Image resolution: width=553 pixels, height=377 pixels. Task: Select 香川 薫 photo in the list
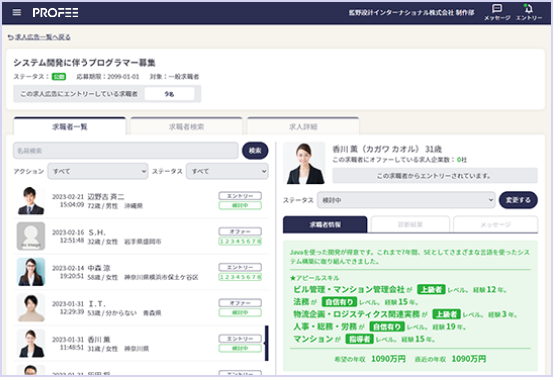coord(31,343)
